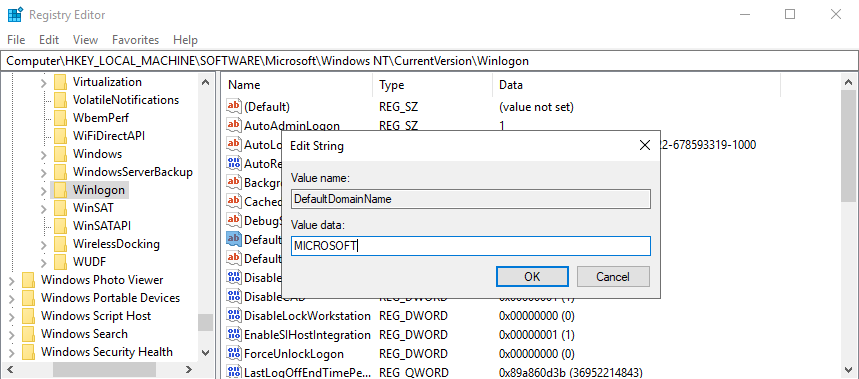Click the WirelessDocking folder icon
This screenshot has height=379, width=859.
[x=60, y=244]
